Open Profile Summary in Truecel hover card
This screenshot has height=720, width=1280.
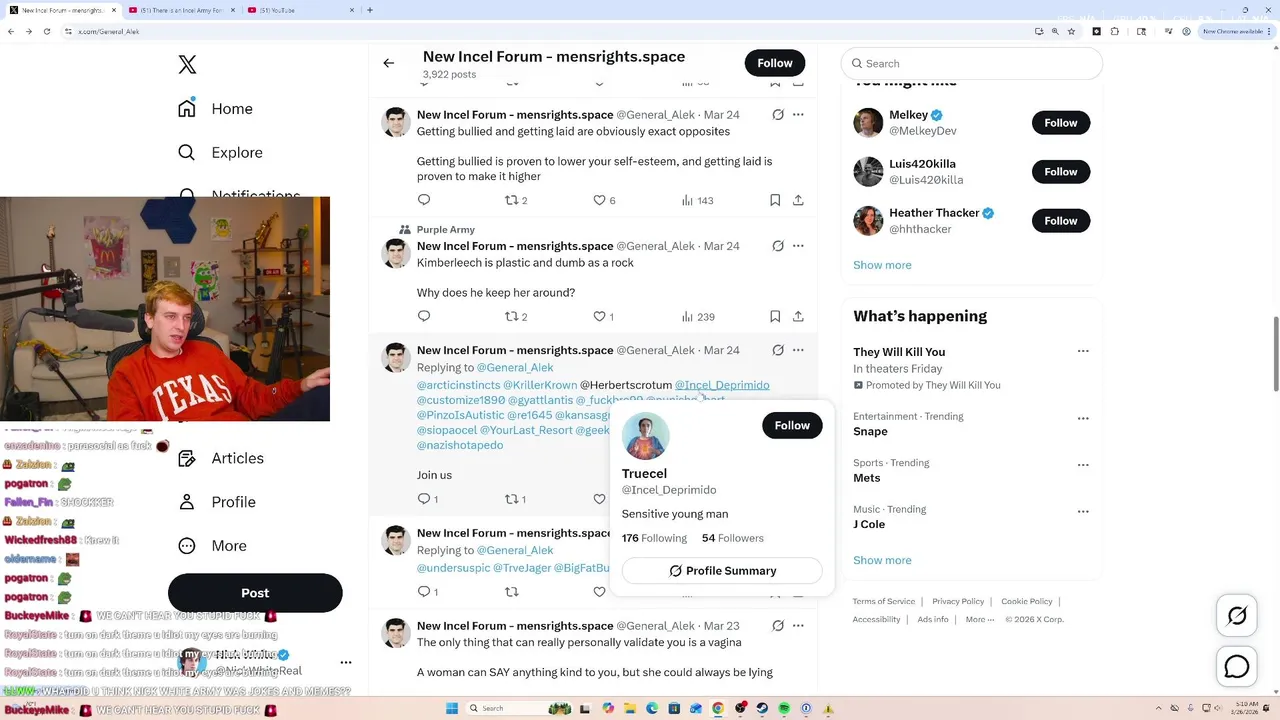pos(722,571)
